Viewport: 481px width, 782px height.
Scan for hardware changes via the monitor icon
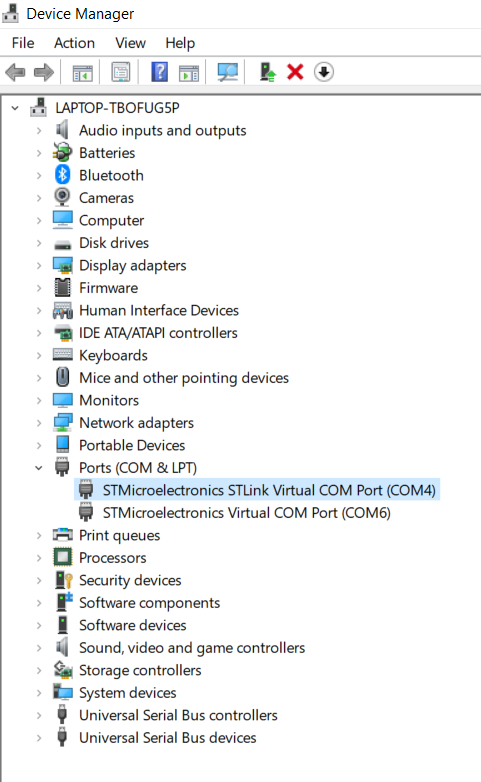click(228, 72)
